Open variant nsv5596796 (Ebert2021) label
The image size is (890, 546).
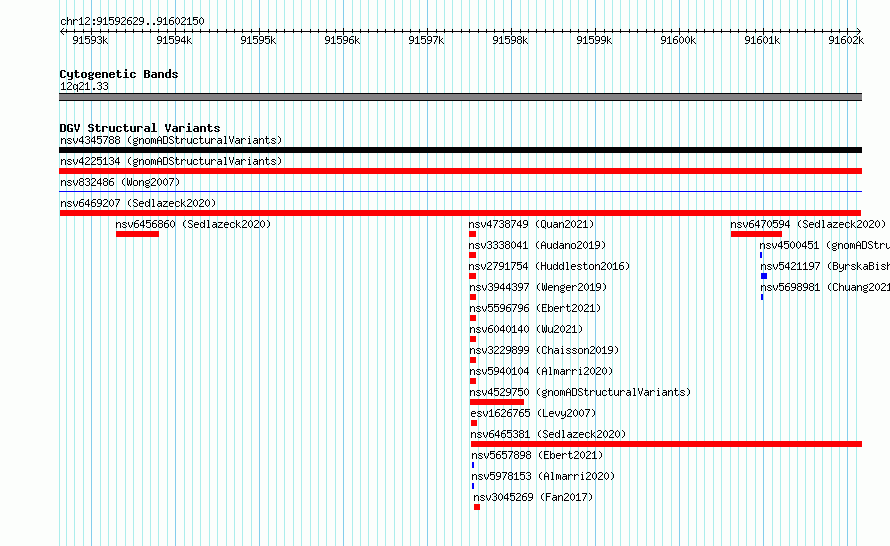click(535, 308)
